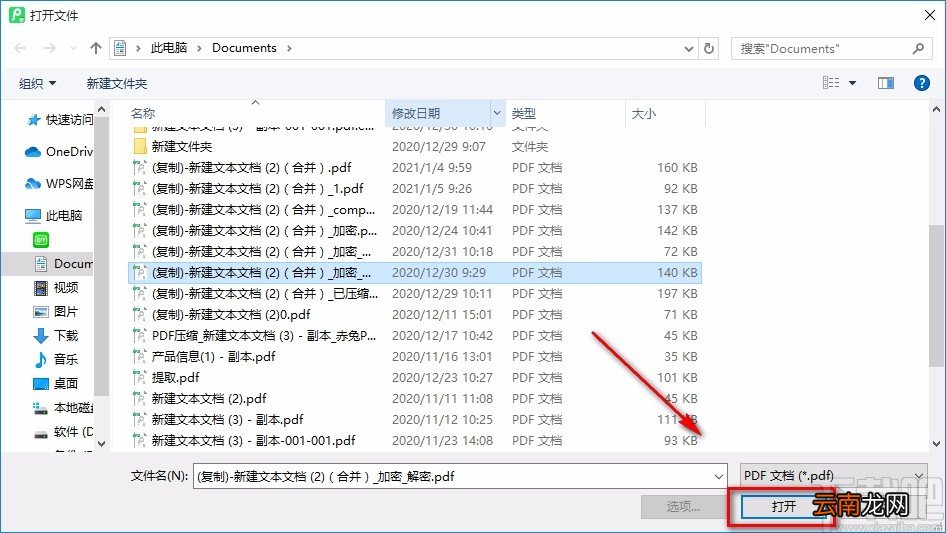Expand chevron after 此电脑 in path
The width and height of the screenshot is (946, 533).
(x=198, y=48)
